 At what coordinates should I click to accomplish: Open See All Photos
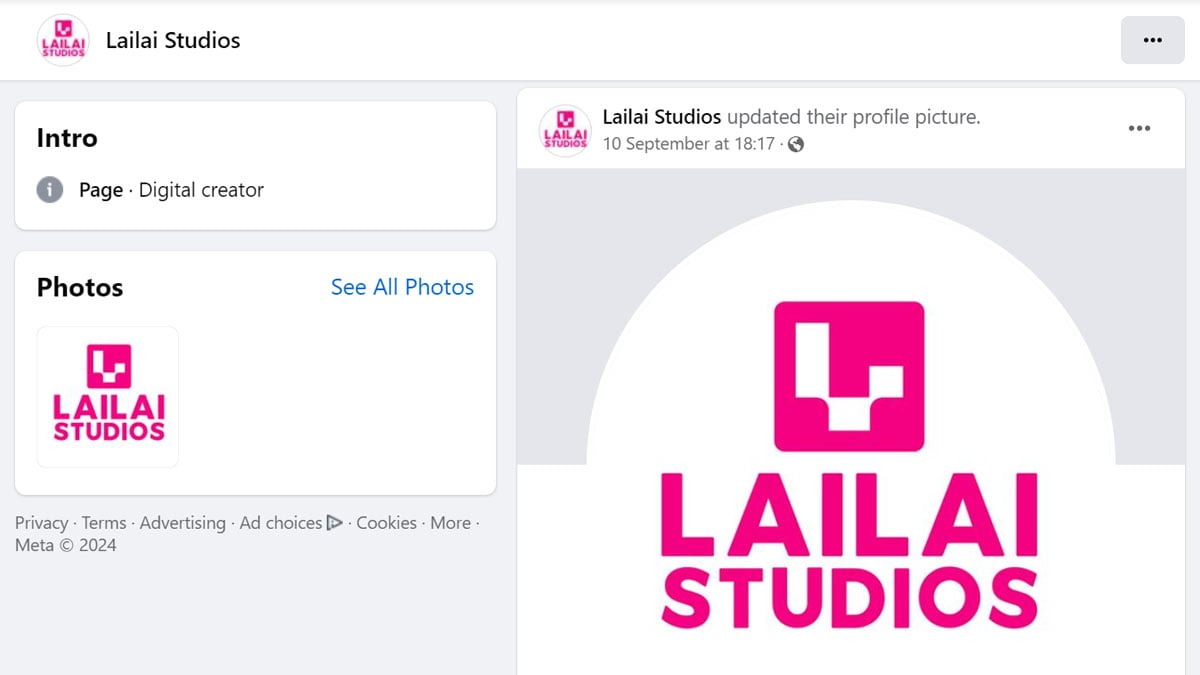[402, 287]
